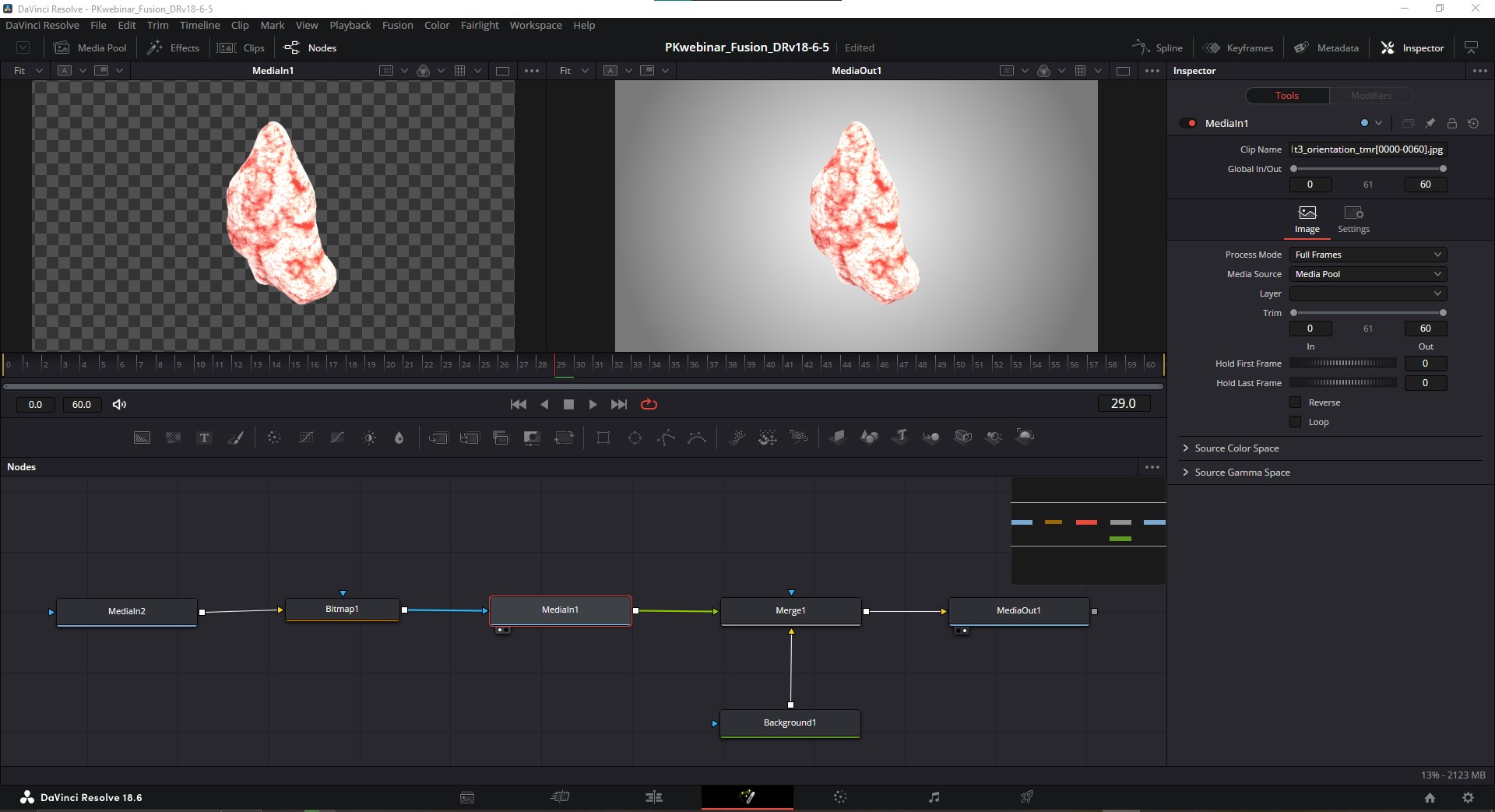Select the Image inspector tab
This screenshot has width=1495, height=812.
click(1307, 220)
